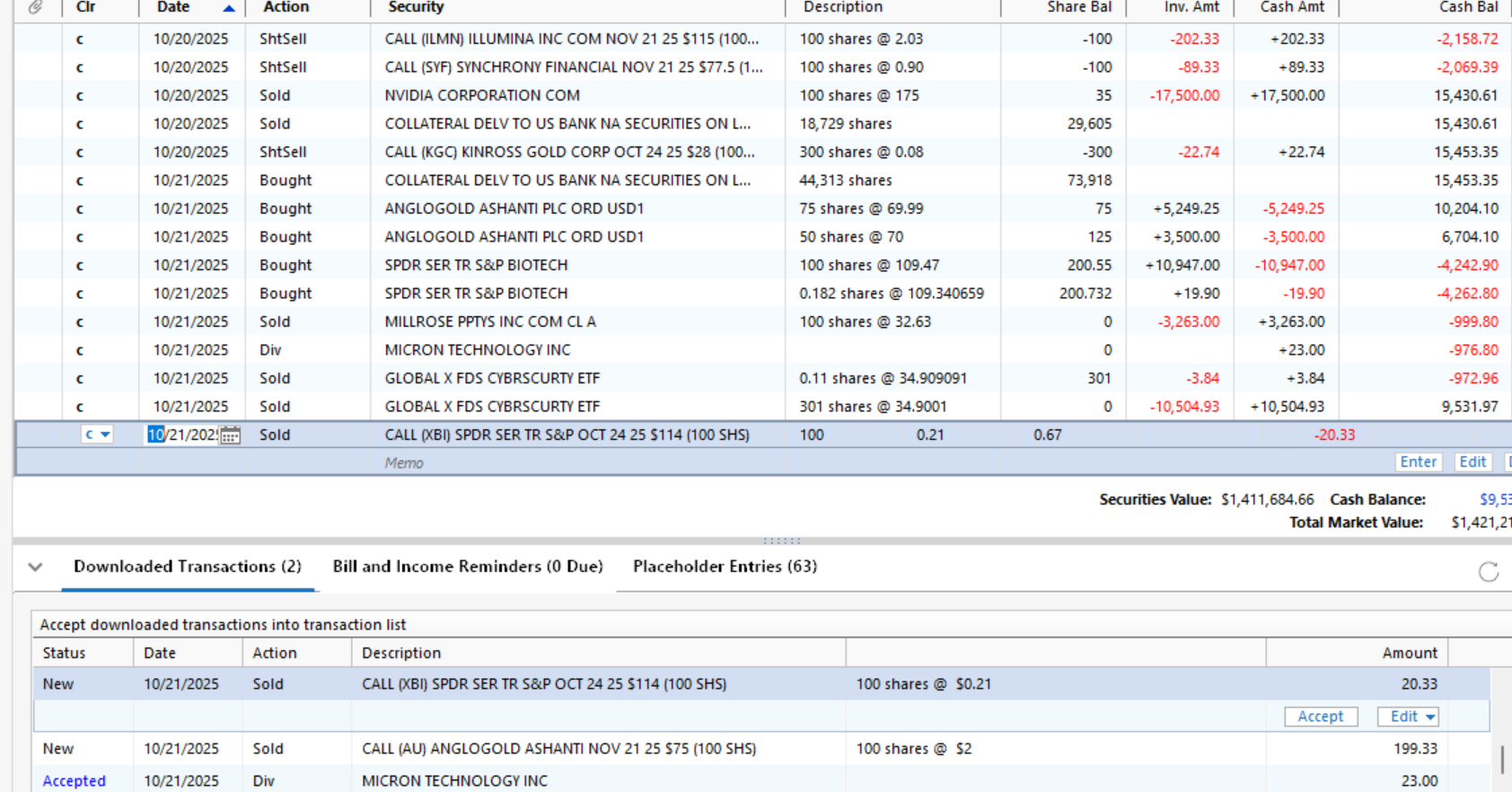
Task: Switch to Downloaded Transactions (2) tab
Action: (x=188, y=567)
